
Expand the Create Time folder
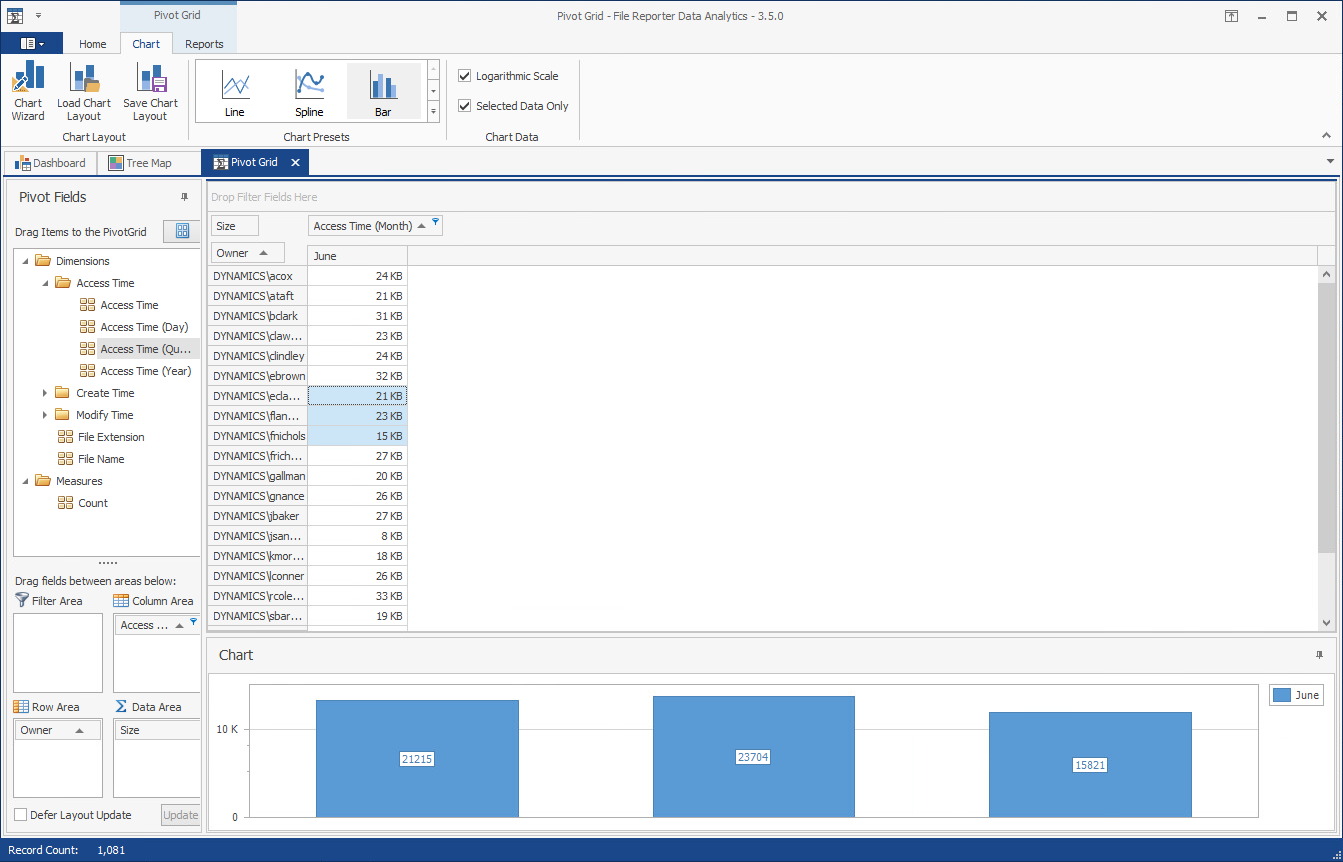pos(45,393)
